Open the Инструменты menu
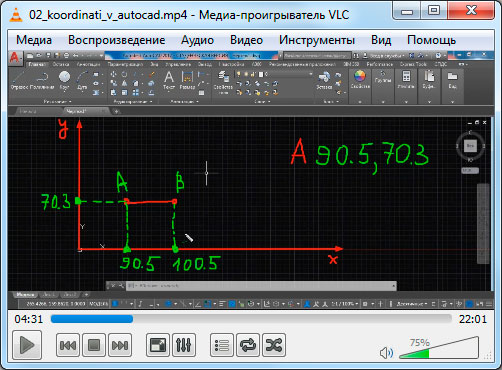This screenshot has width=502, height=370. click(317, 40)
